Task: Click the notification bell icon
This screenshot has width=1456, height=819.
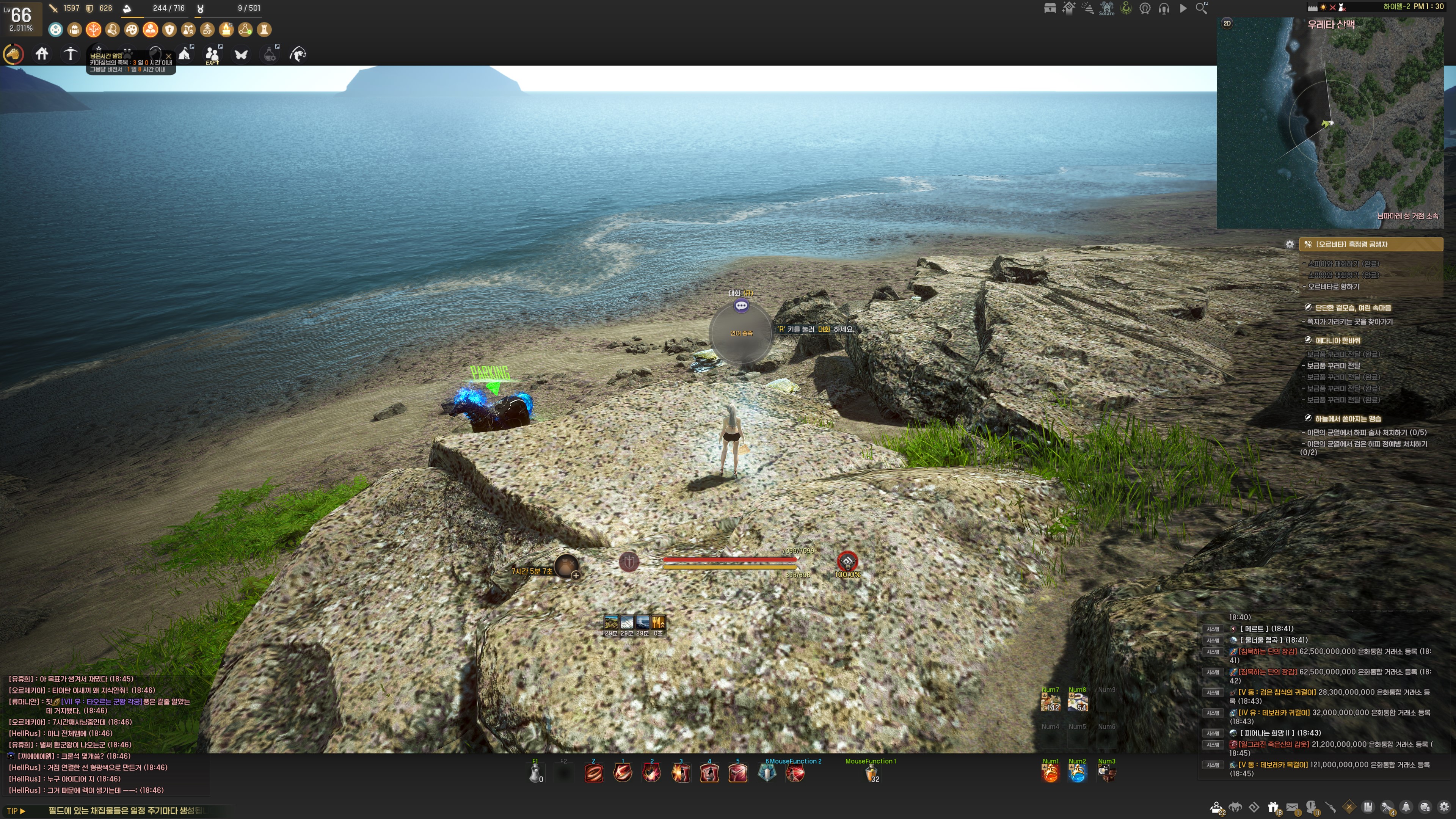Action: pyautogui.click(x=1406, y=807)
